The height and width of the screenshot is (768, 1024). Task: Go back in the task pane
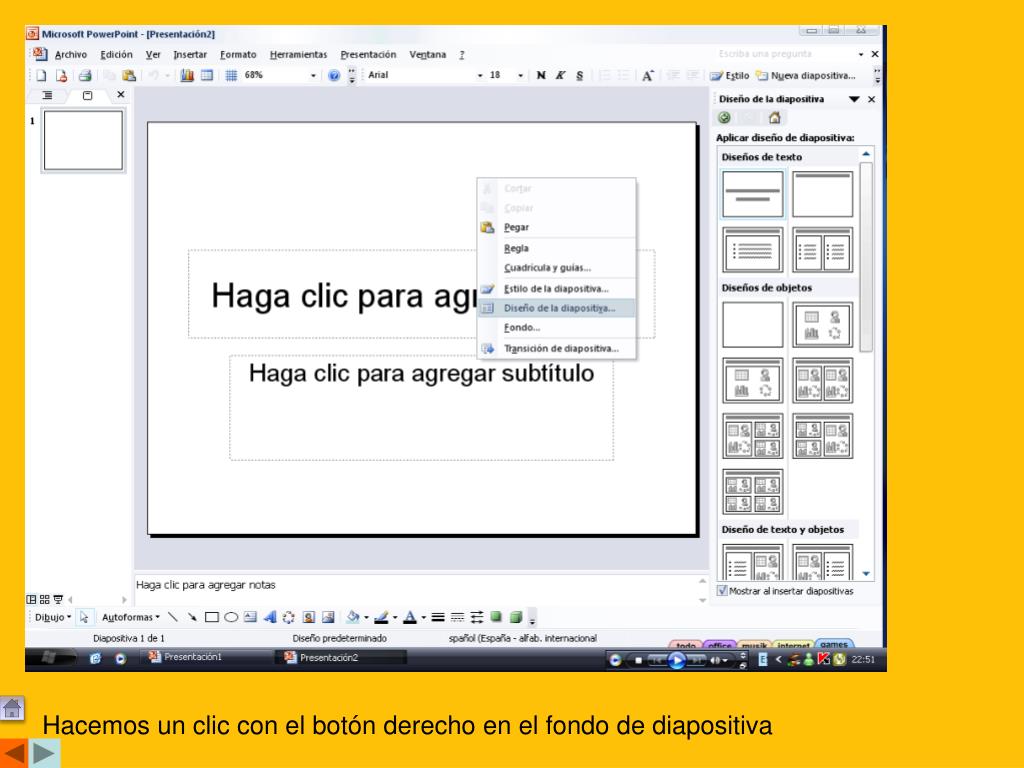724,118
